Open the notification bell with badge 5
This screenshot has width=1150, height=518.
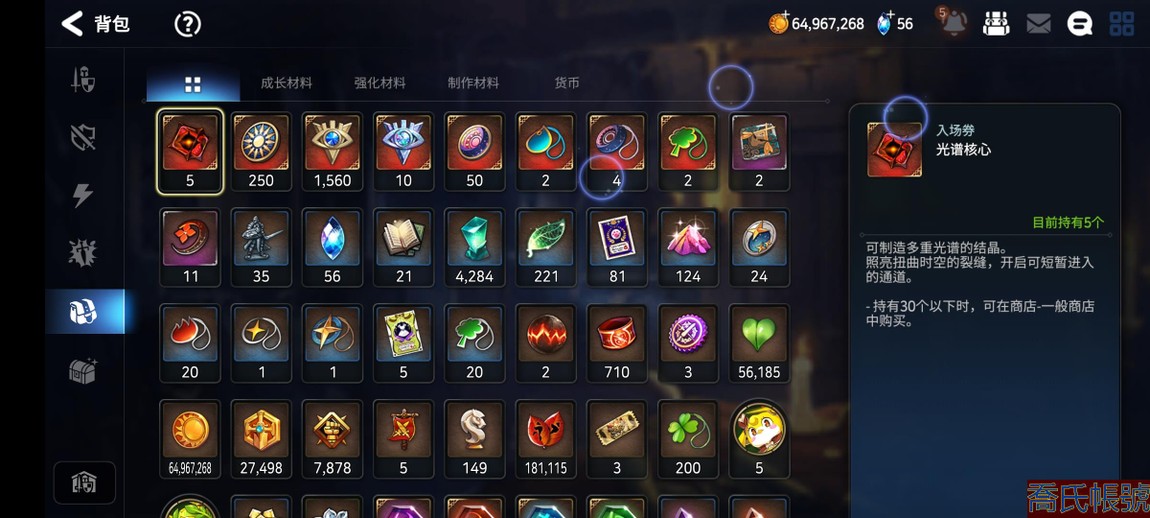[953, 23]
